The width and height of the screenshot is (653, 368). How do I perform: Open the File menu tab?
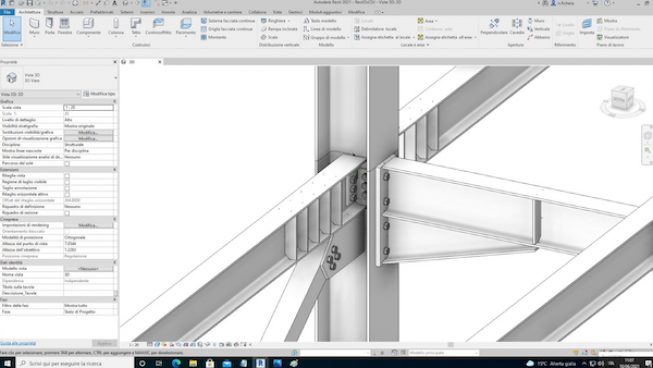tap(7, 12)
